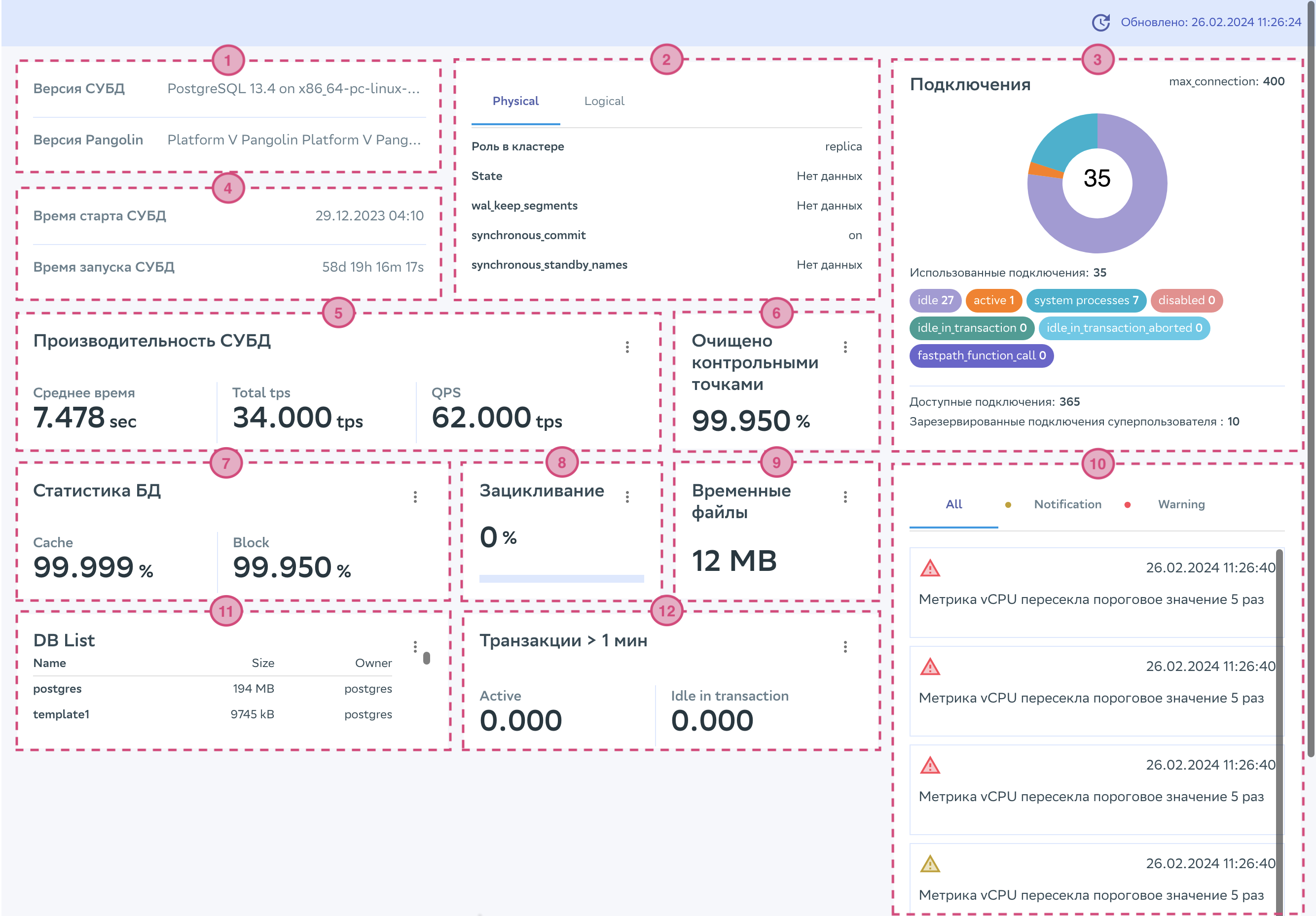Select the All alerts tab

tap(953, 504)
